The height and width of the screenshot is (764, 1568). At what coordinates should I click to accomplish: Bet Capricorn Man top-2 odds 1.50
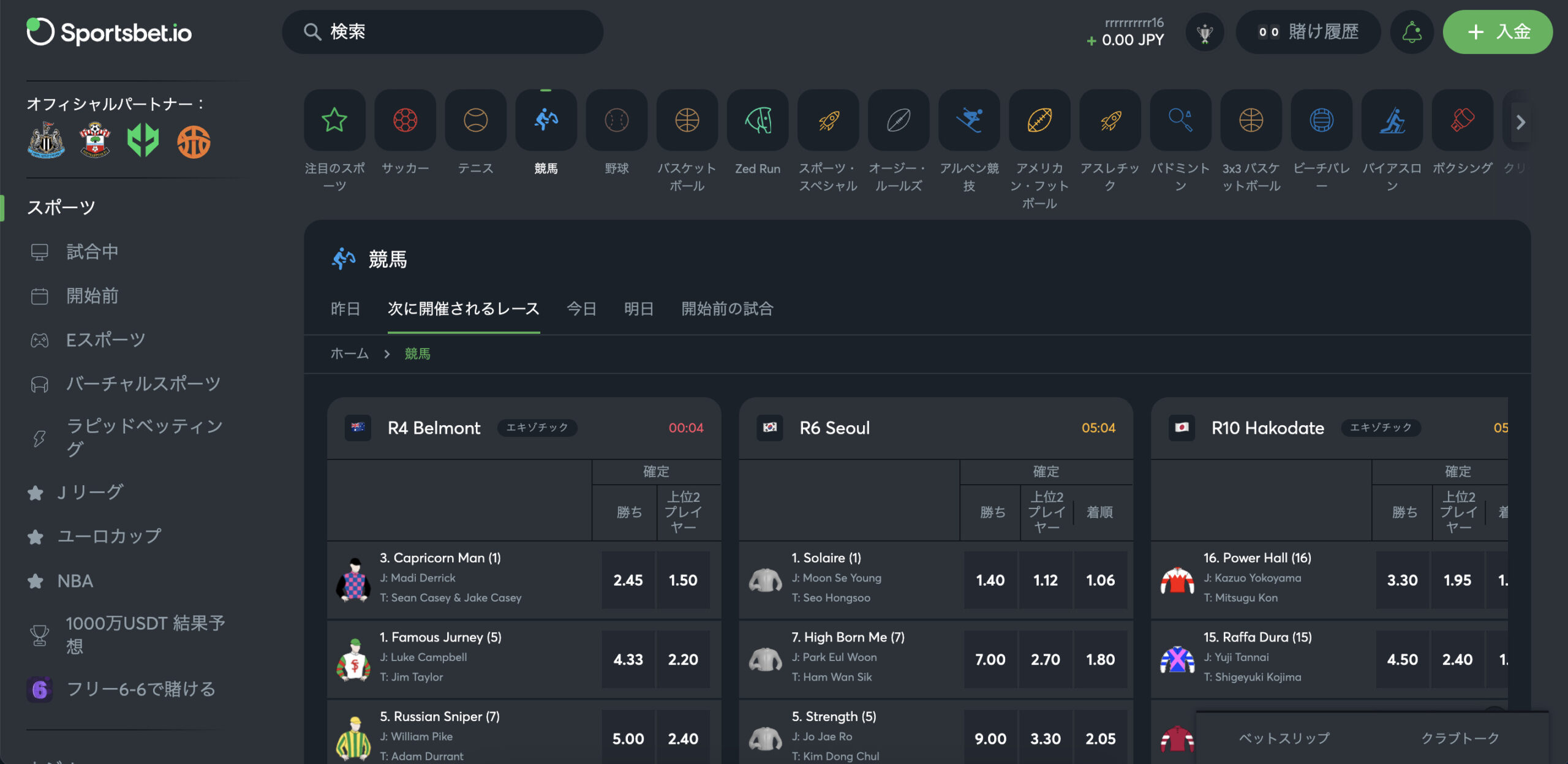683,580
